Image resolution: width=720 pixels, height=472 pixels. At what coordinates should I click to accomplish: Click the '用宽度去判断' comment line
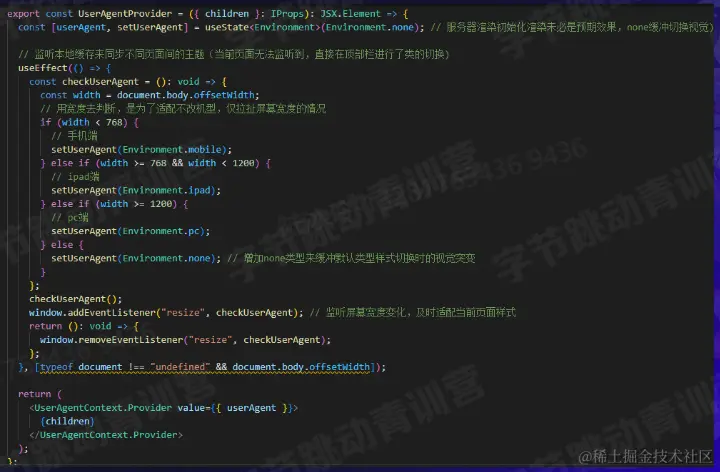(183, 109)
